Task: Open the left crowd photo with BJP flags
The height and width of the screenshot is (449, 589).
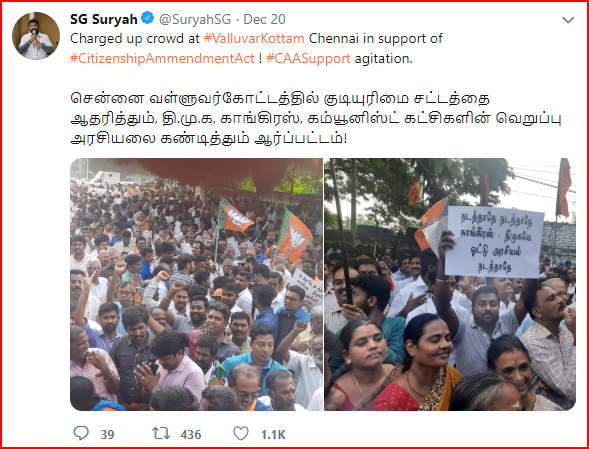Action: [x=196, y=284]
